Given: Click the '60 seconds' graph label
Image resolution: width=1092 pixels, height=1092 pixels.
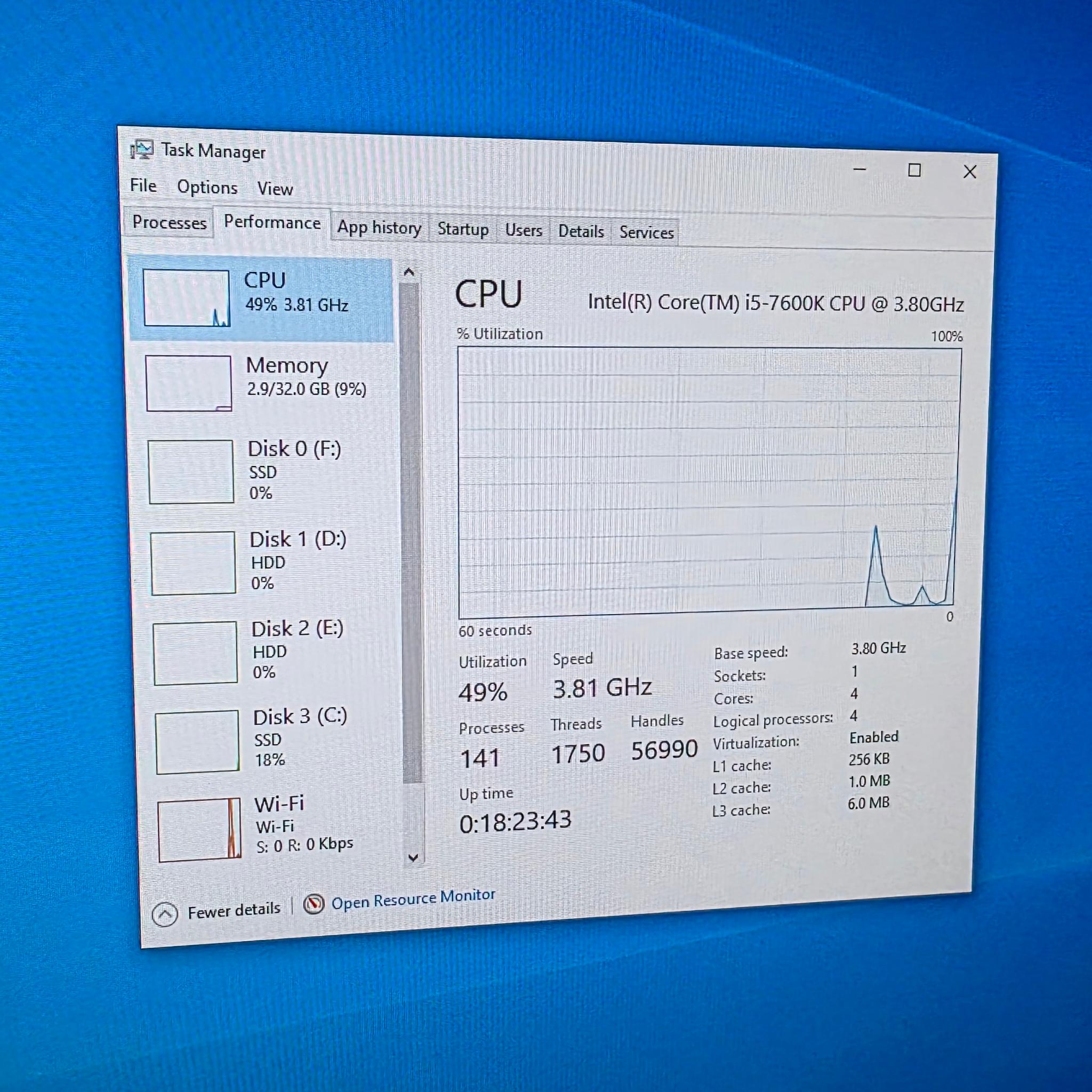Looking at the screenshot, I should pyautogui.click(x=495, y=630).
